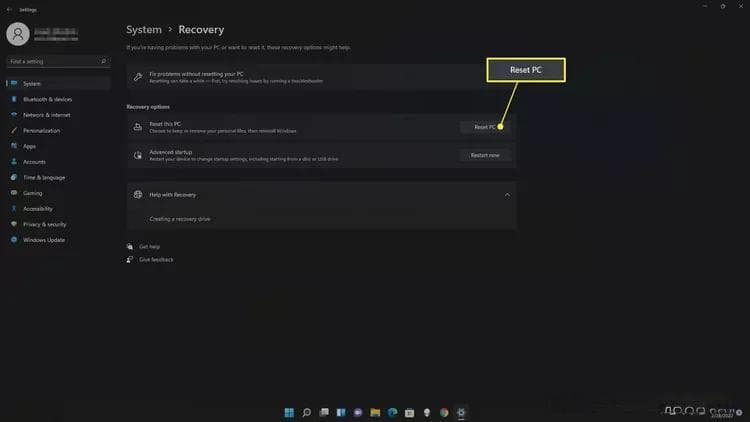Open Creating a recovery drive link
The height and width of the screenshot is (422, 750).
(x=180, y=219)
